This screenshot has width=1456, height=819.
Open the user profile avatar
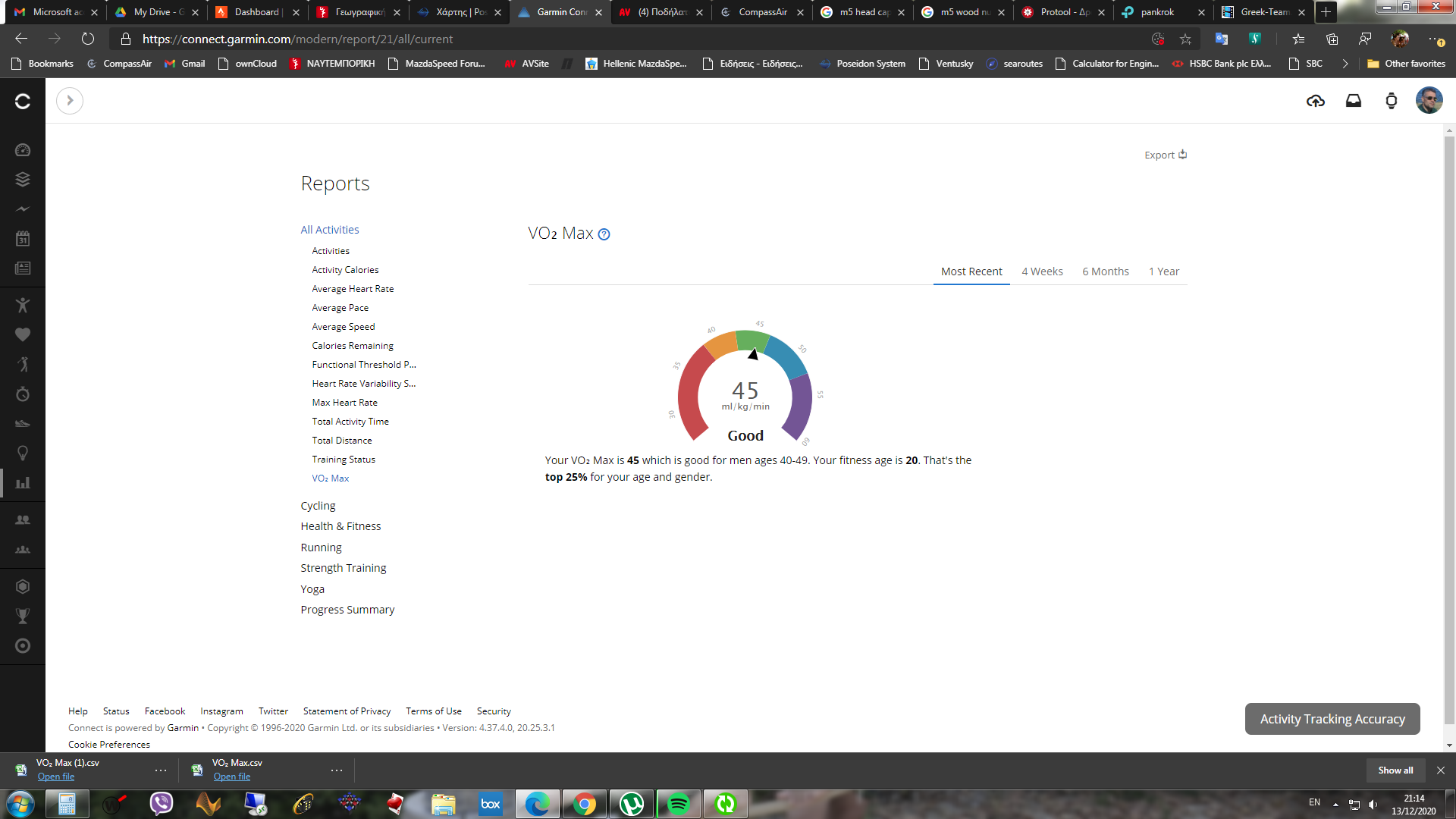(x=1429, y=100)
